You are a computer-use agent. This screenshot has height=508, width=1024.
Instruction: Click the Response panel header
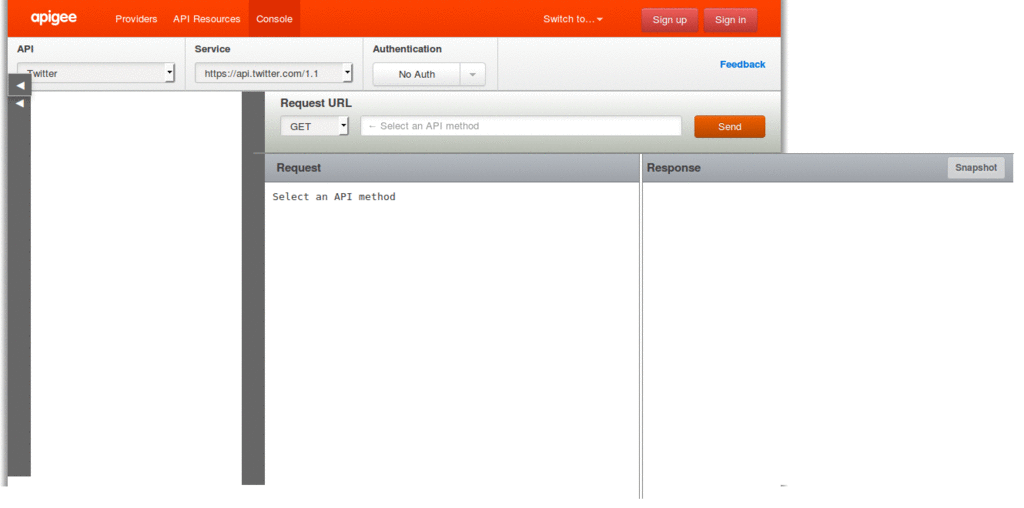827,168
